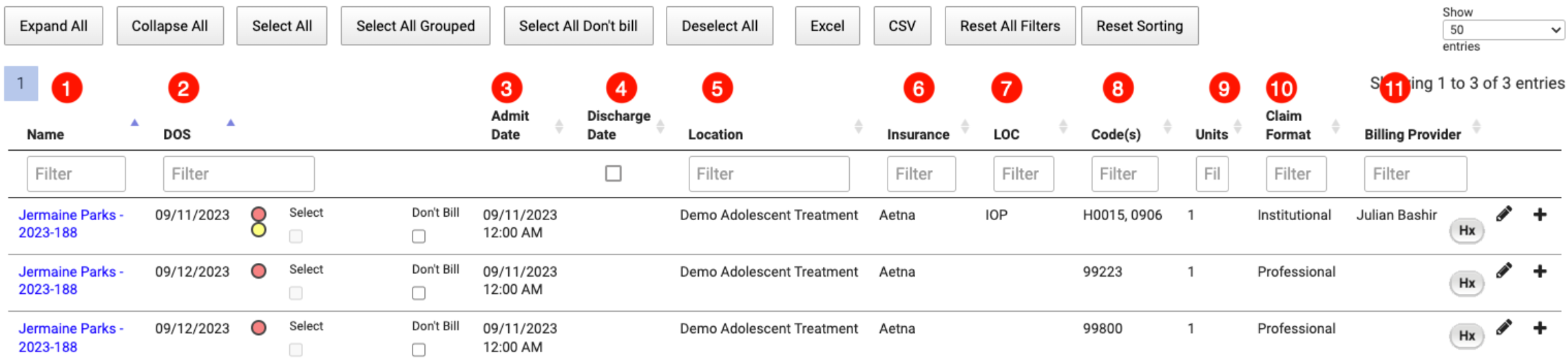
Task: Expand all rows with Expand All
Action: pyautogui.click(x=54, y=26)
